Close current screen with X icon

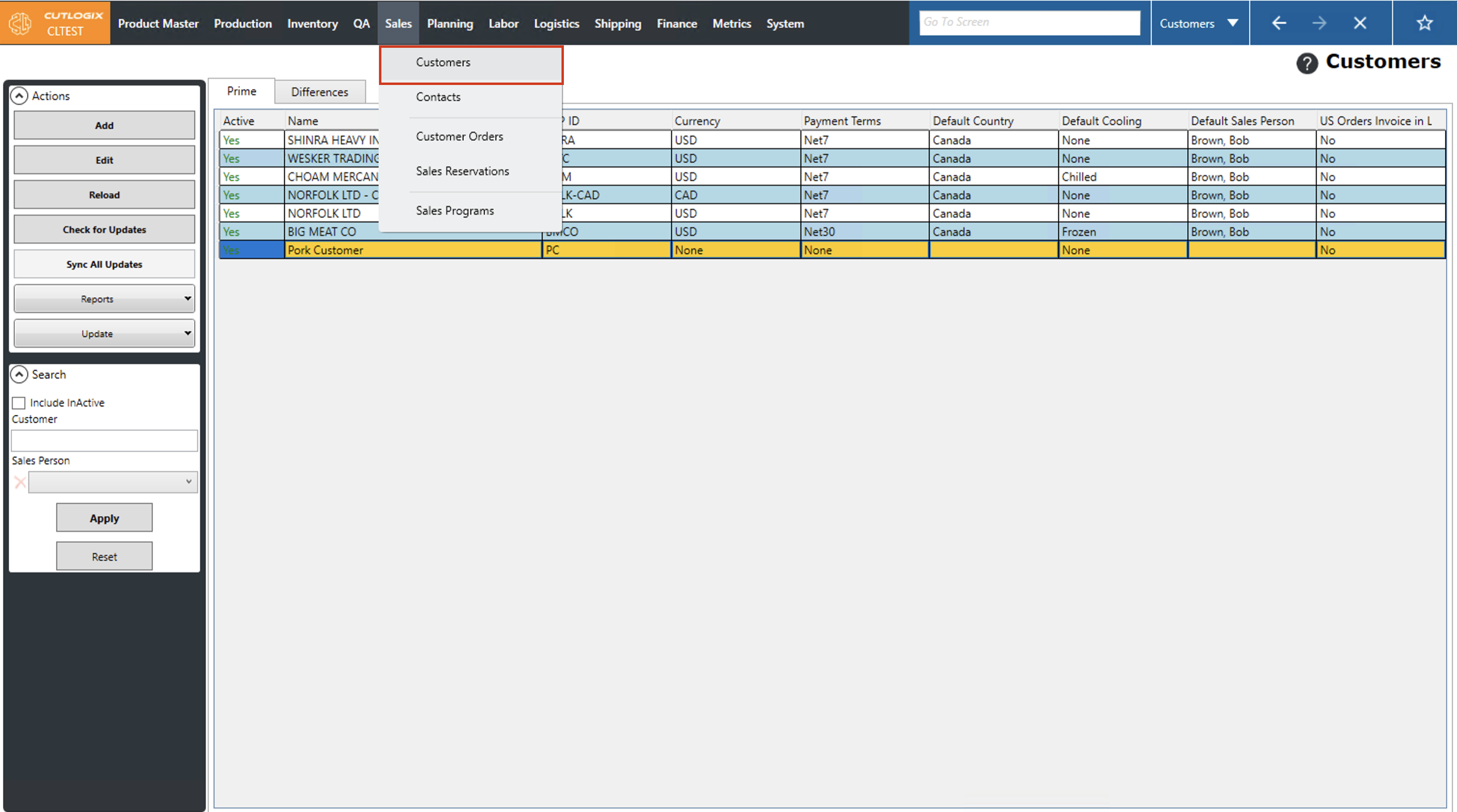(x=1359, y=23)
